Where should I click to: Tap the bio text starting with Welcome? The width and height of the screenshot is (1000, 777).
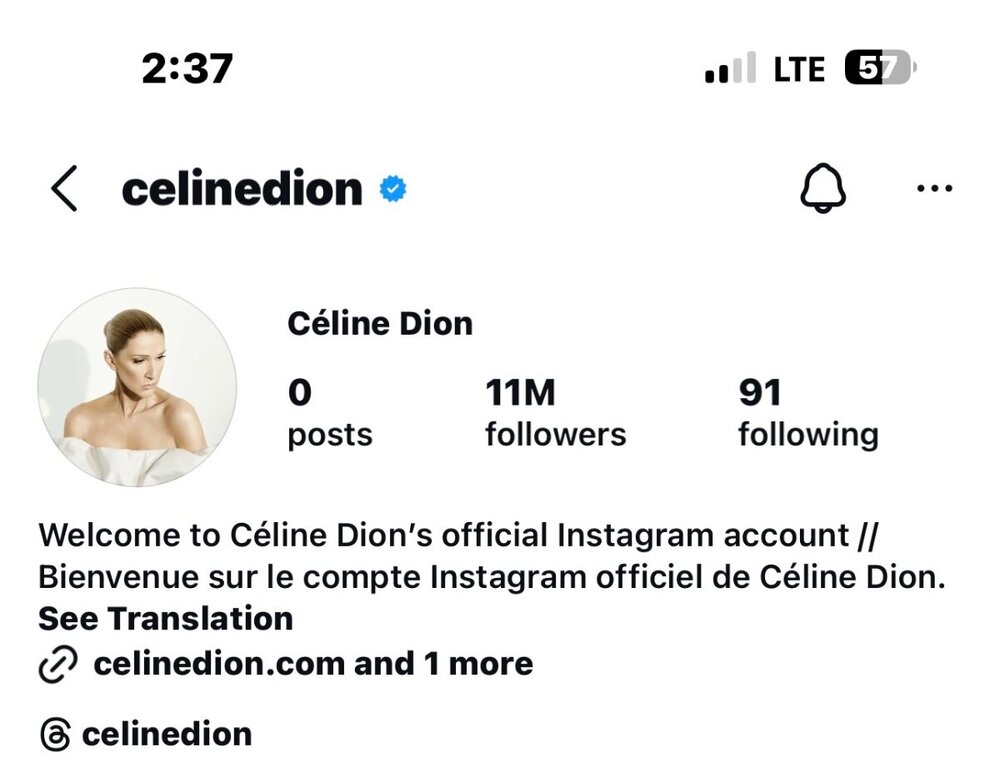(491, 557)
